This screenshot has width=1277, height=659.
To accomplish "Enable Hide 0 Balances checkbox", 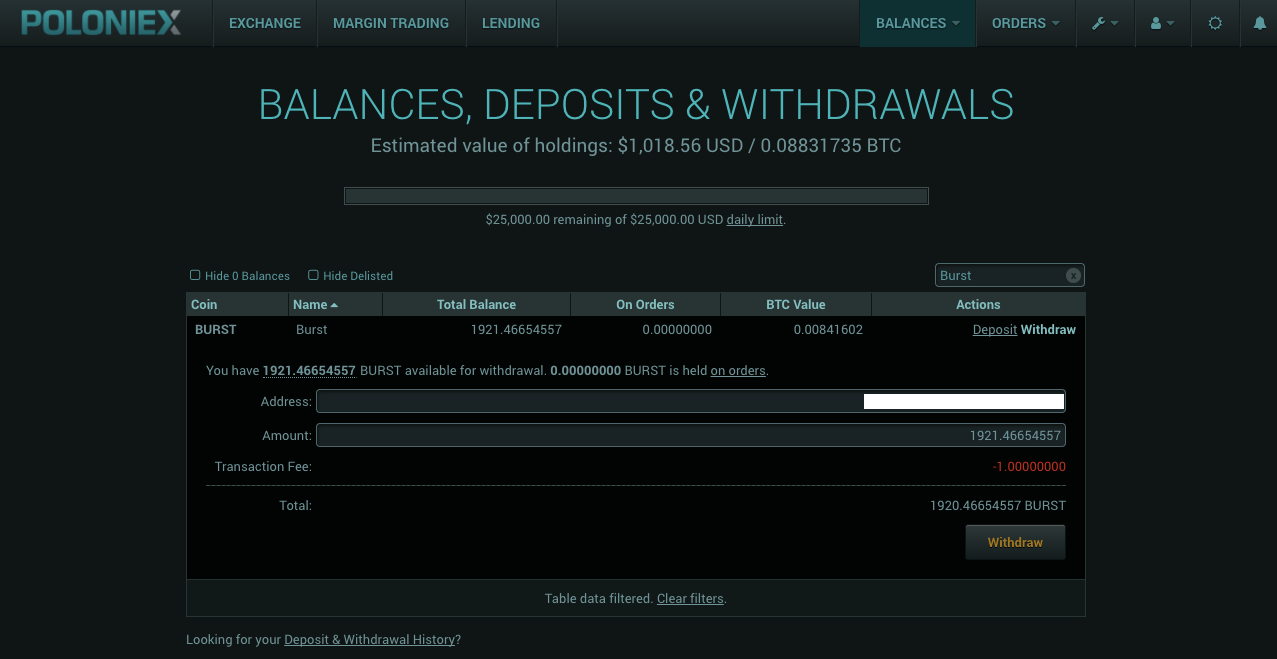I will [x=195, y=275].
